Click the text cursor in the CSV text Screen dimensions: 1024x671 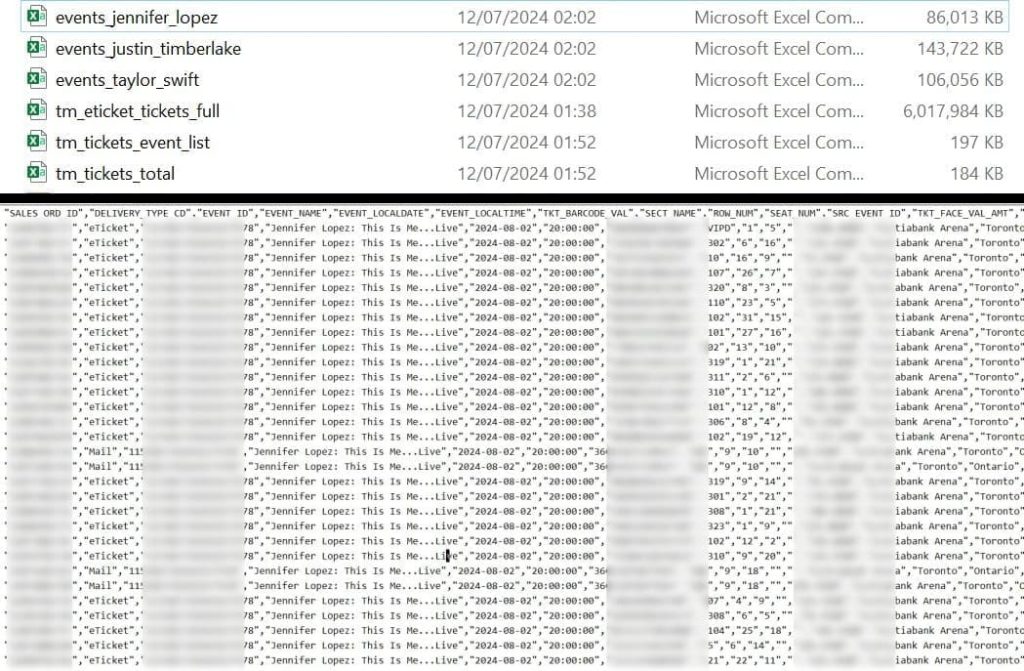[448, 556]
